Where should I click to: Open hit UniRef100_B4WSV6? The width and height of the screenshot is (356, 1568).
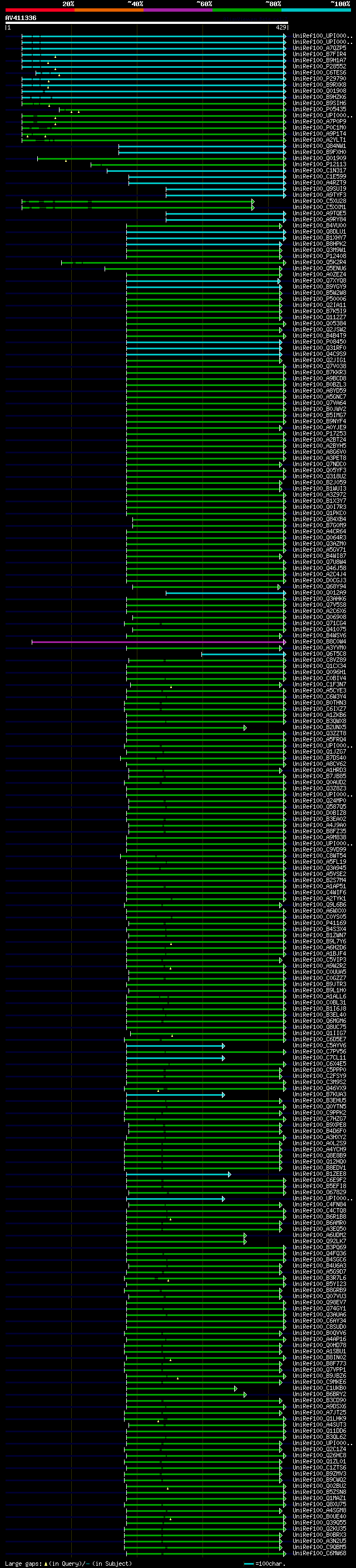pyautogui.click(x=319, y=635)
